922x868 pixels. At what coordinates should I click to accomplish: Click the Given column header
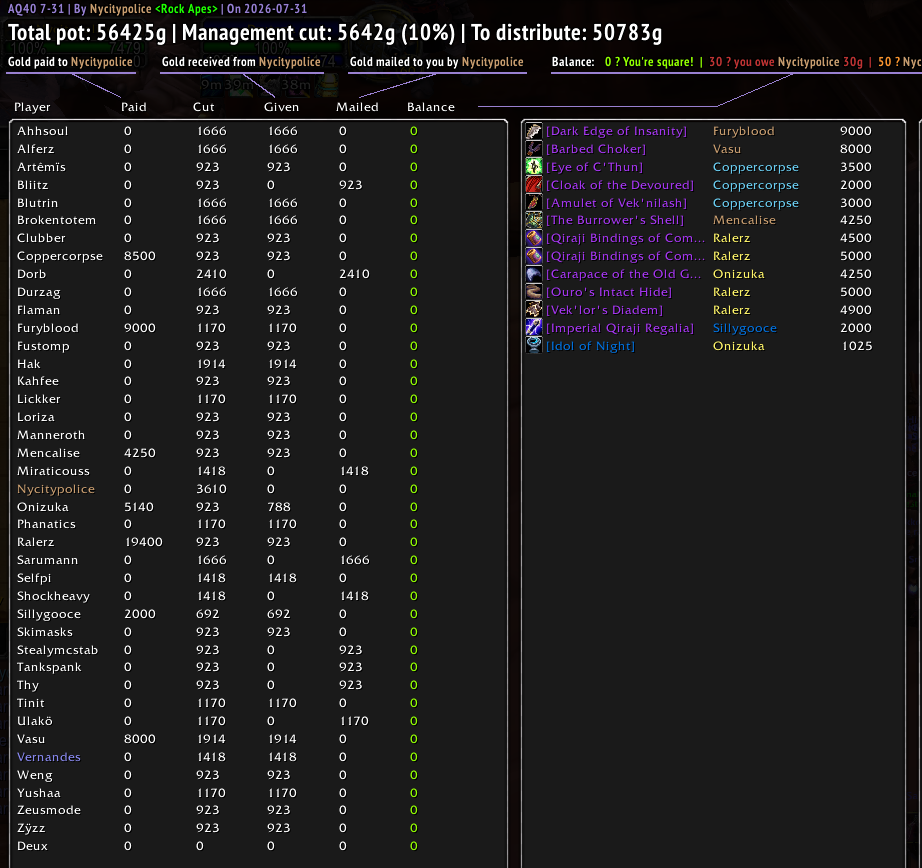click(x=281, y=107)
